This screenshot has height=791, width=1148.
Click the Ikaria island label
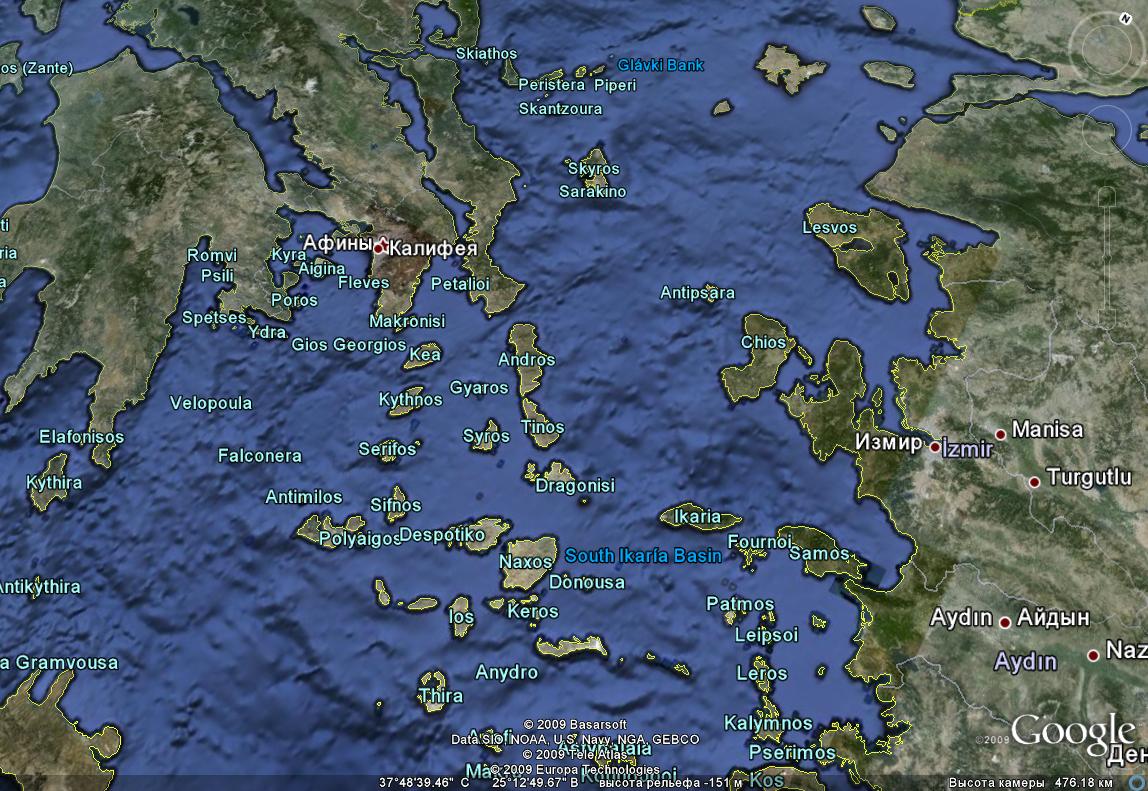pyautogui.click(x=697, y=517)
